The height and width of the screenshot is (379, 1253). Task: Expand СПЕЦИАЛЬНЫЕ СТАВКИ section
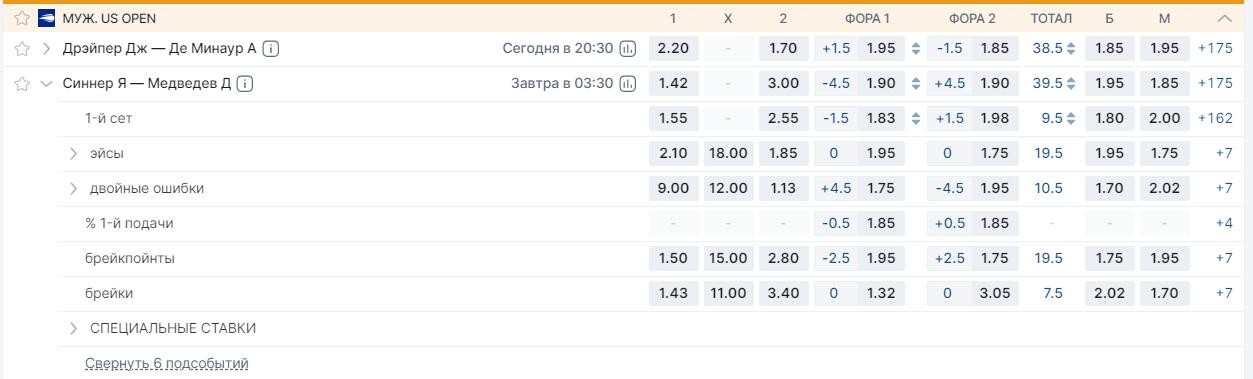[74, 328]
